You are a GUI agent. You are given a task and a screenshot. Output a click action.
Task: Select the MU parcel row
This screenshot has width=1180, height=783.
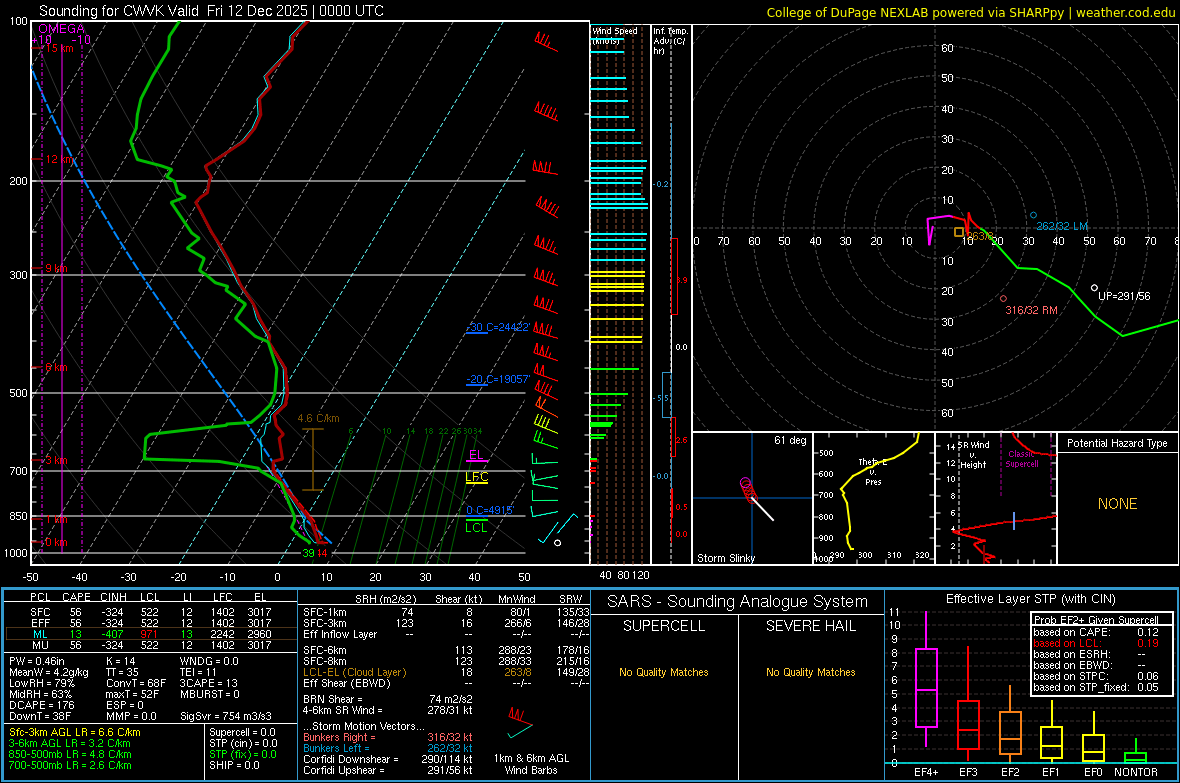tap(150, 645)
